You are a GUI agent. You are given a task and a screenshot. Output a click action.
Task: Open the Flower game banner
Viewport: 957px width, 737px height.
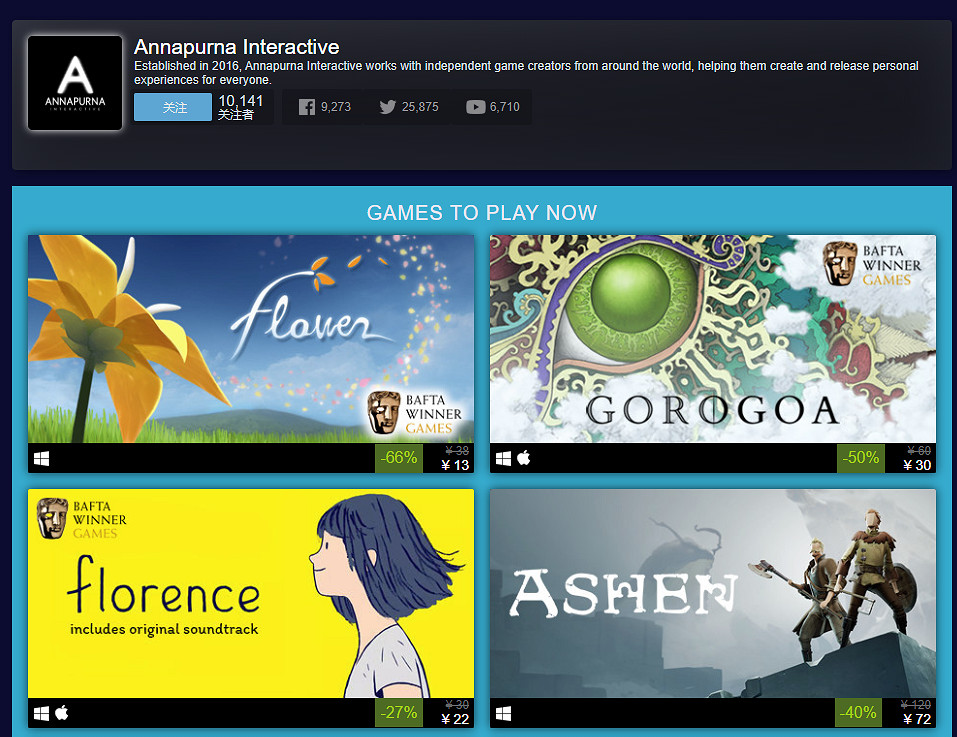(250, 339)
